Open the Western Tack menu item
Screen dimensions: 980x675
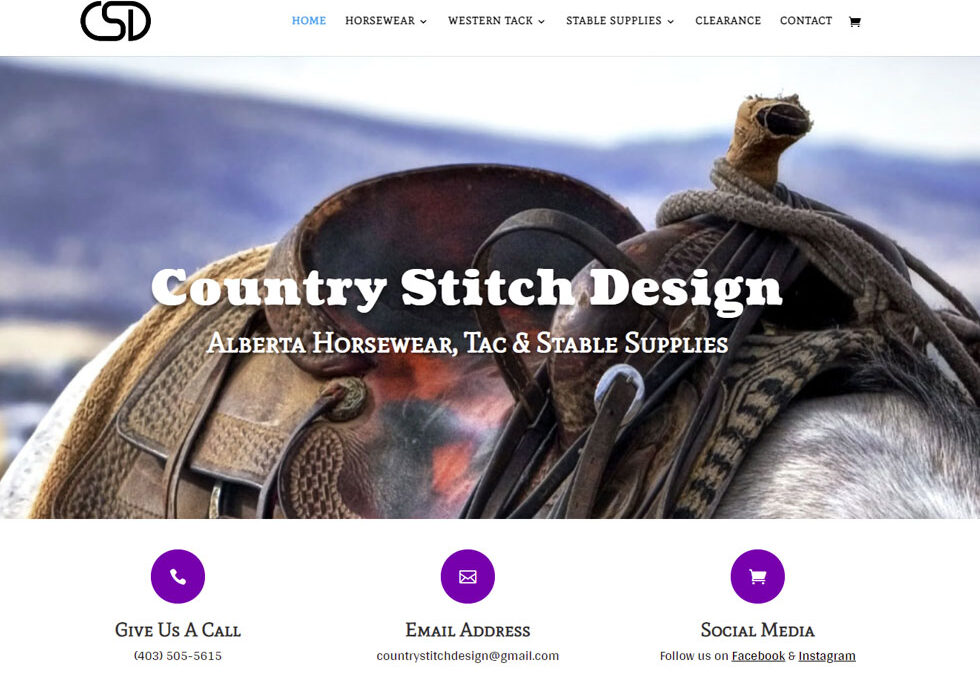(x=491, y=21)
